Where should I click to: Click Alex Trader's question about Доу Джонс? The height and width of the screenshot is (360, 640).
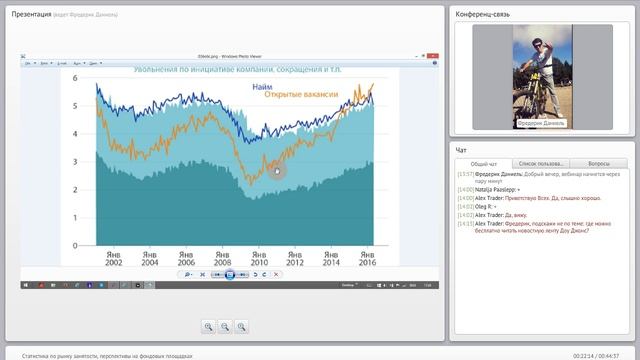tap(534, 227)
